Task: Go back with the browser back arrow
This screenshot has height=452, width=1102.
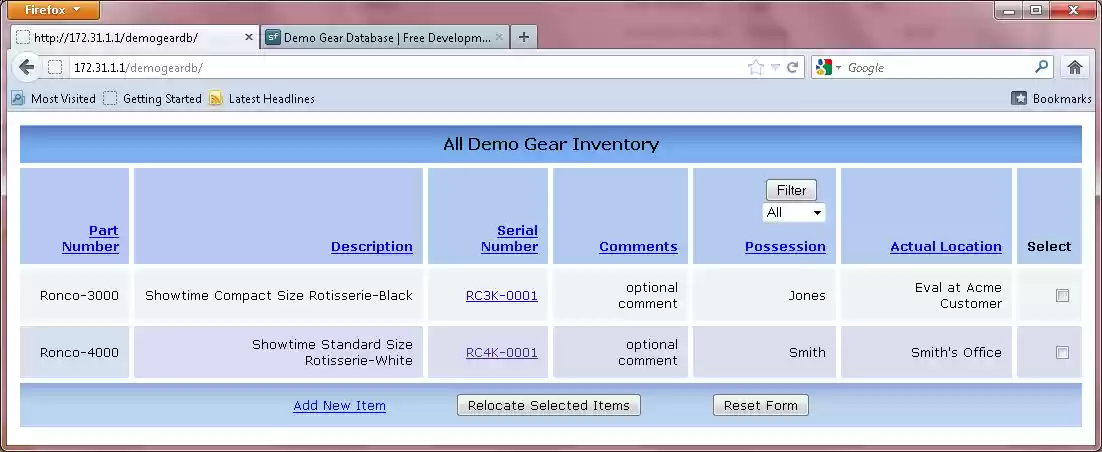Action: point(26,67)
